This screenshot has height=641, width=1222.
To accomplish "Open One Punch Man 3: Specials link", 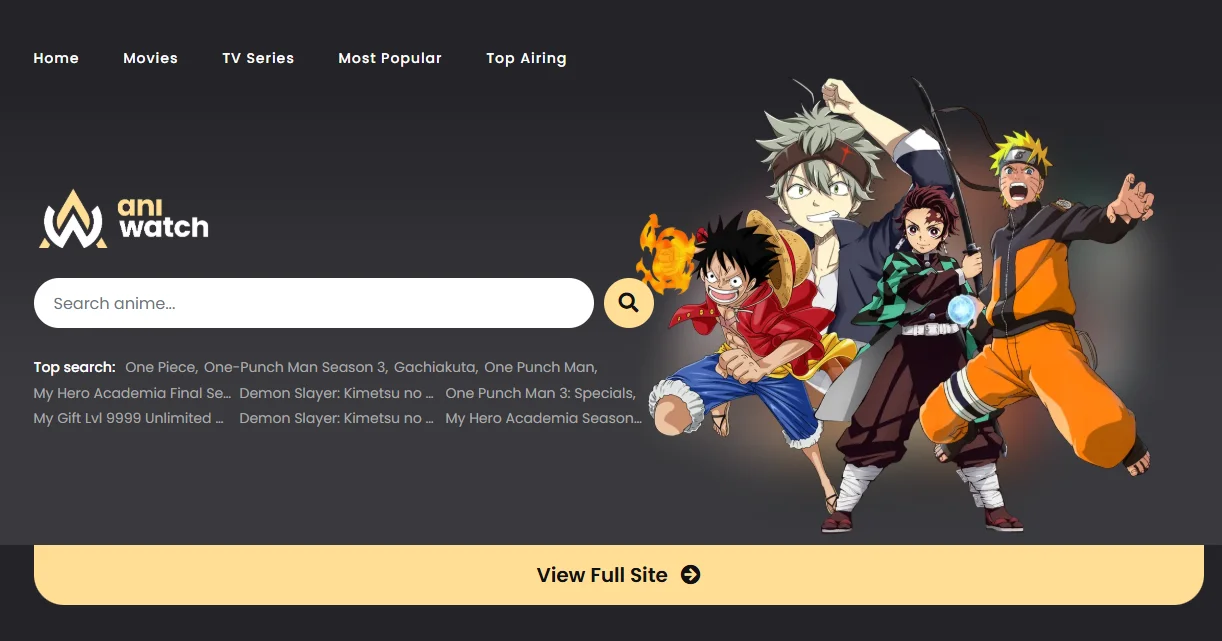I will (540, 393).
